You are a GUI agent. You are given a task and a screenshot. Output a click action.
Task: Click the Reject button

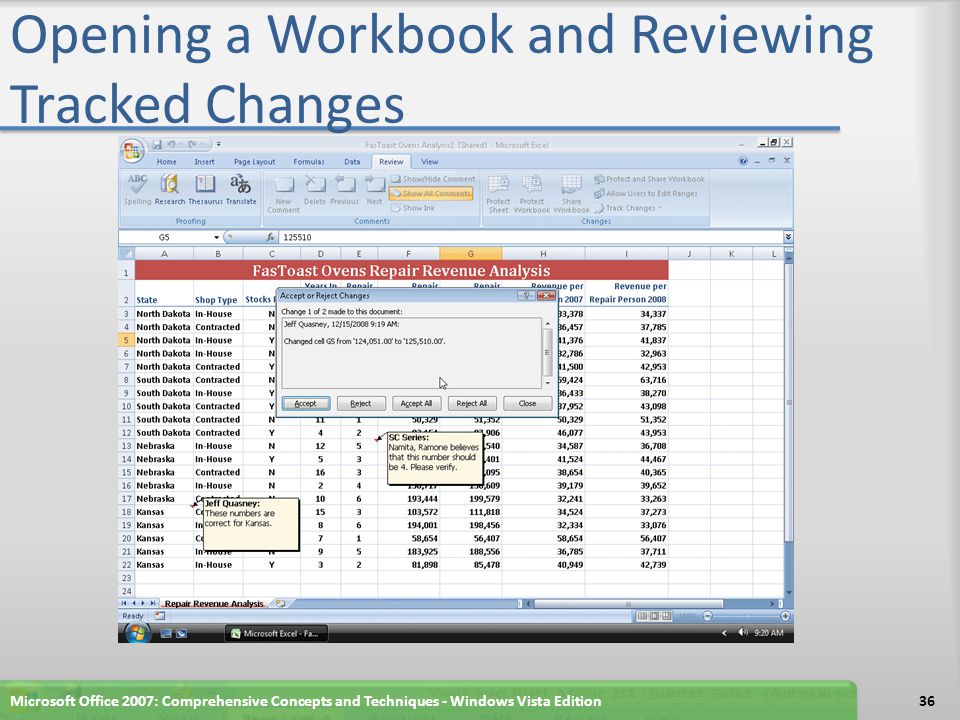pos(361,403)
